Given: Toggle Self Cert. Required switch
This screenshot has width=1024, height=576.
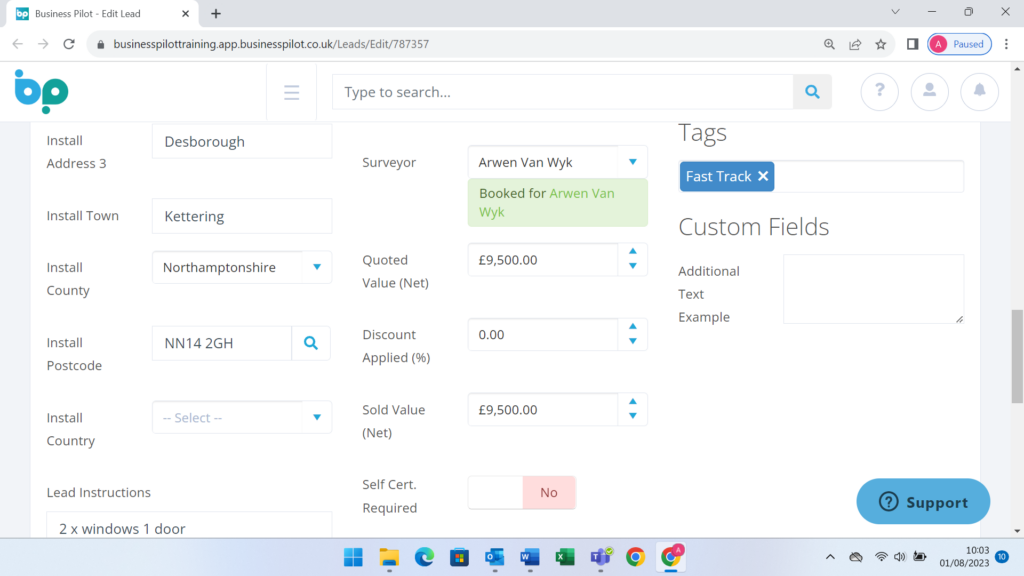Looking at the screenshot, I should coord(522,492).
